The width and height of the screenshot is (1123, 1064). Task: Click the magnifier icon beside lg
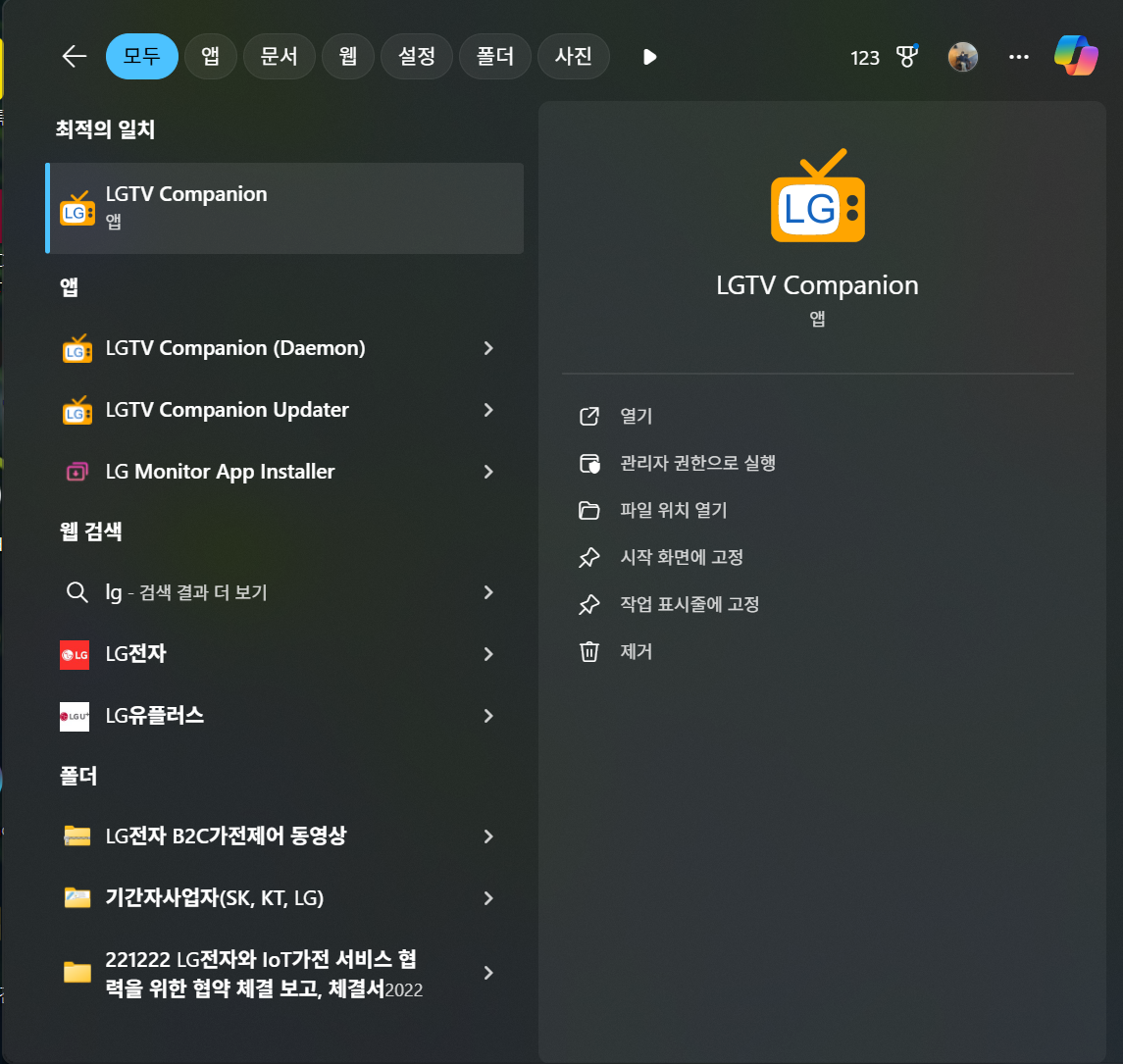[x=77, y=592]
